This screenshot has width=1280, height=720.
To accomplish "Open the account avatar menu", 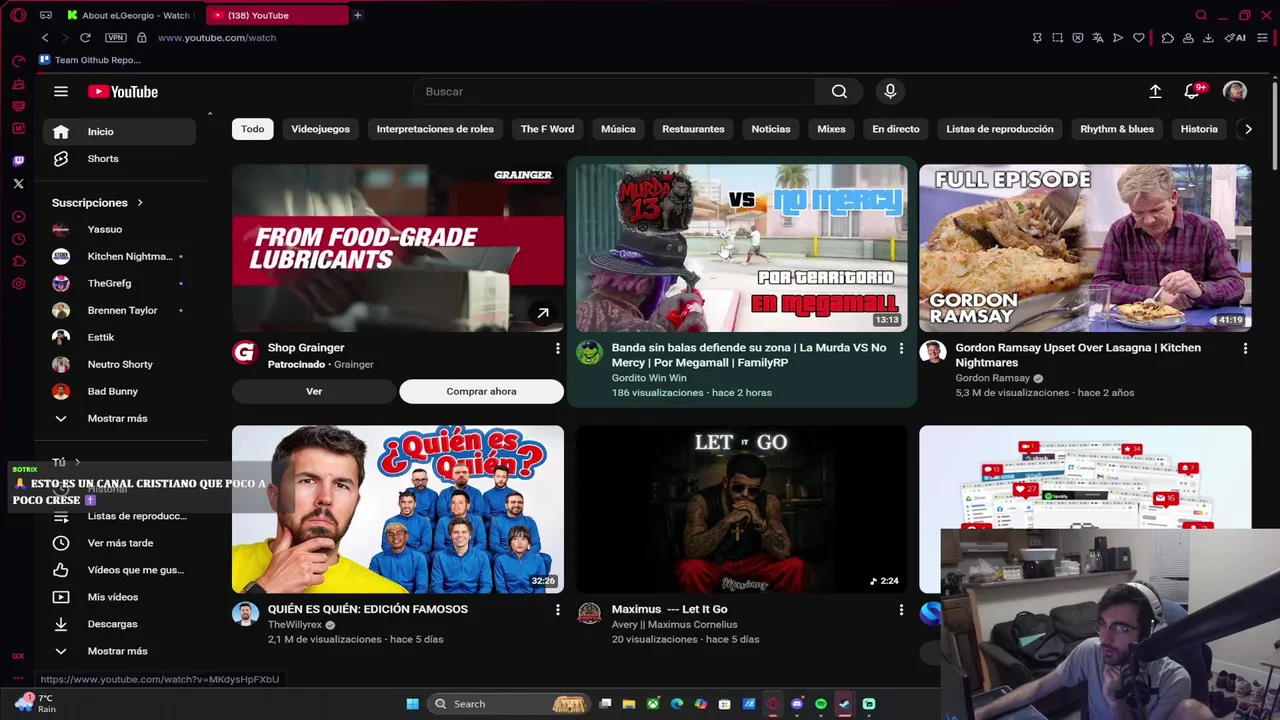I will (x=1235, y=91).
